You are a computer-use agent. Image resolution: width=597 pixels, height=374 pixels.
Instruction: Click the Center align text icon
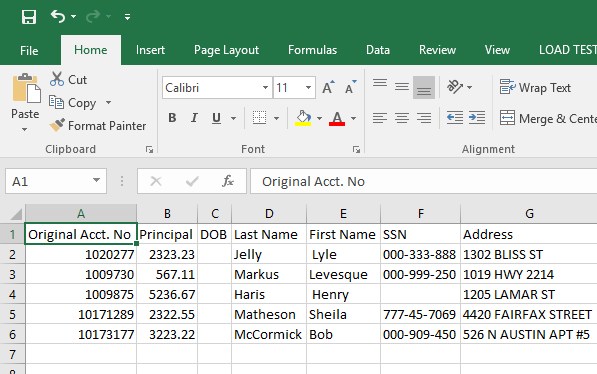[x=402, y=118]
